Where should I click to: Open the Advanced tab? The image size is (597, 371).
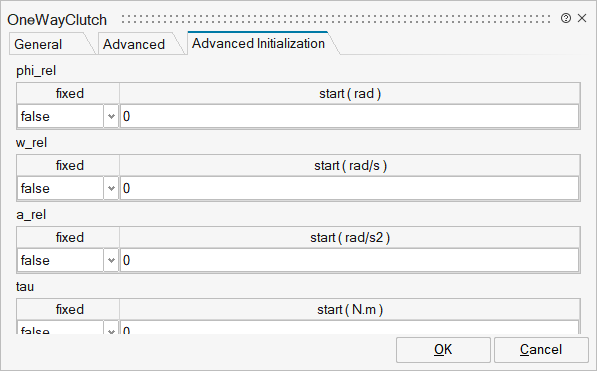pyautogui.click(x=134, y=44)
